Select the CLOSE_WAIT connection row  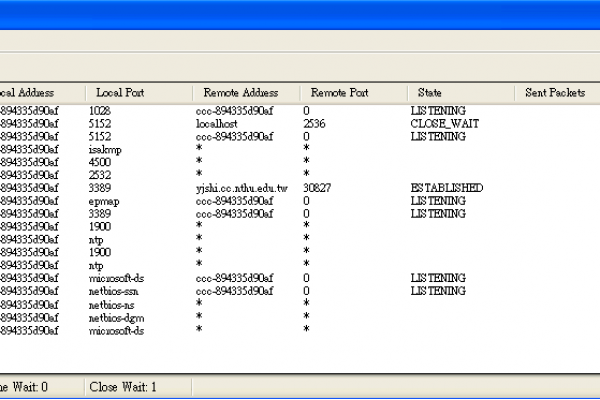(x=437, y=123)
